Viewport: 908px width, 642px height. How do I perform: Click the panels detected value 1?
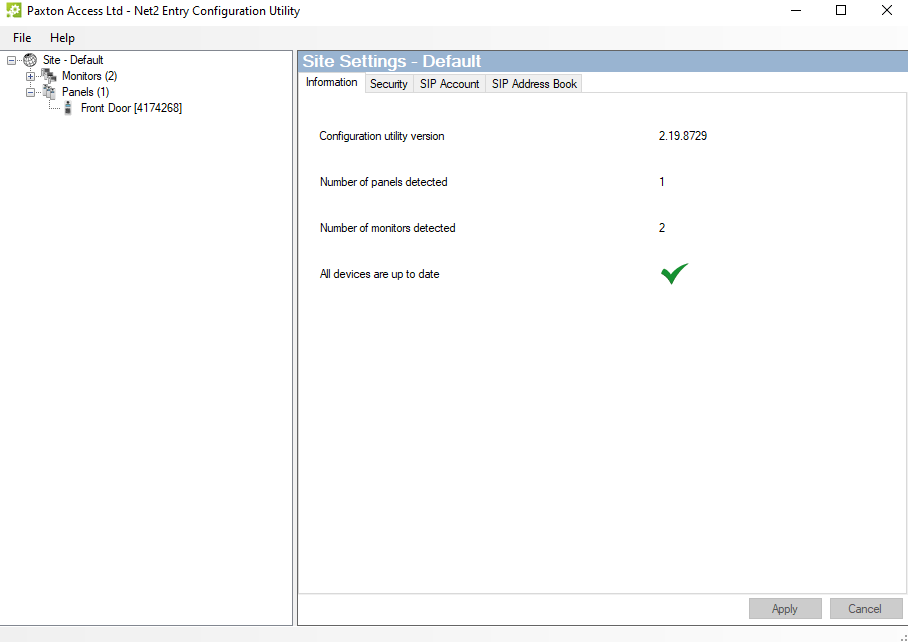click(x=662, y=182)
